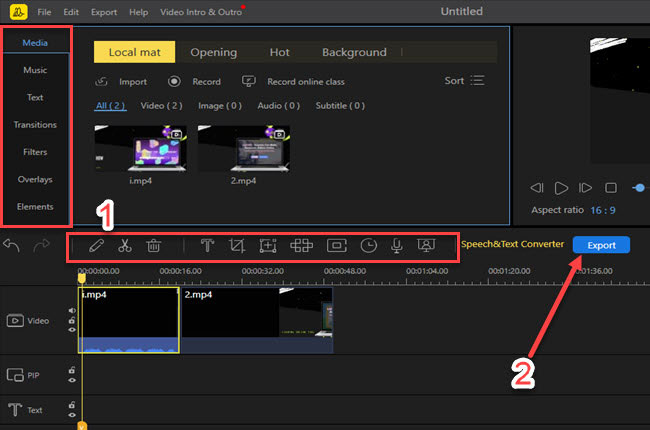Image resolution: width=650 pixels, height=430 pixels.
Task: Mute the Video track audio
Action: 72,311
